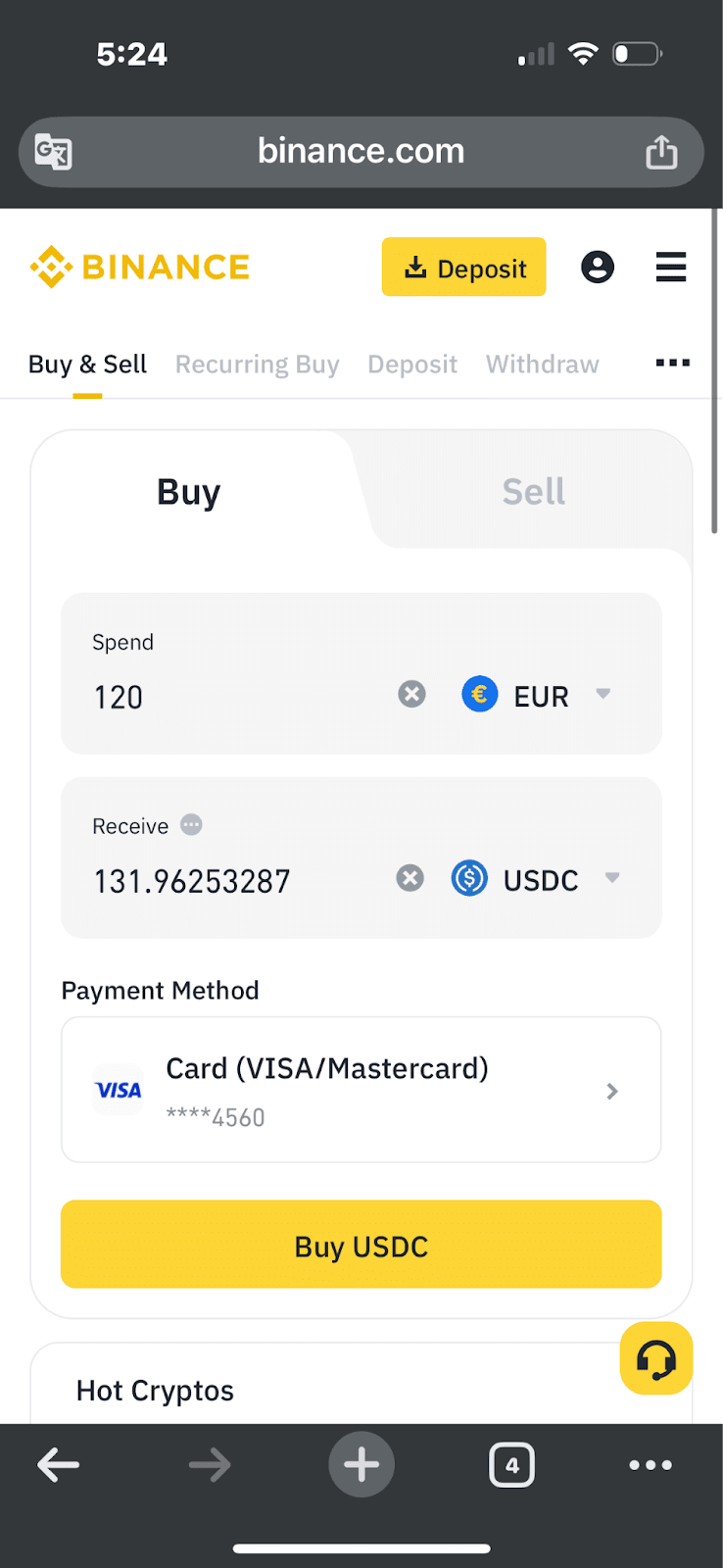Clear the Spend amount field
This screenshot has width=723, height=1568.
click(412, 695)
